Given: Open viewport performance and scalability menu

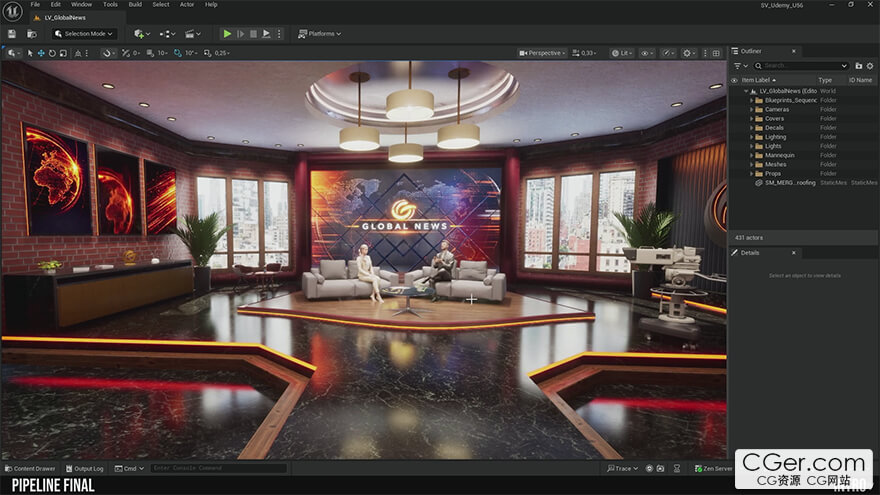Looking at the screenshot, I should [x=668, y=53].
